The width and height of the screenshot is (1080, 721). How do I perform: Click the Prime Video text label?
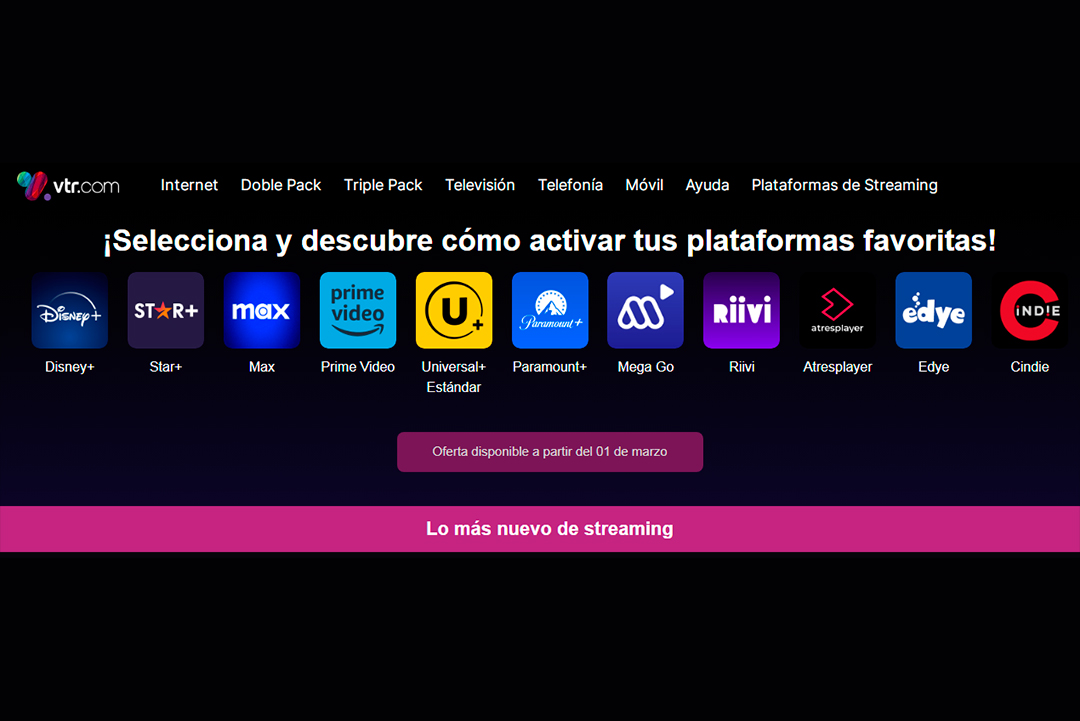pyautogui.click(x=357, y=367)
